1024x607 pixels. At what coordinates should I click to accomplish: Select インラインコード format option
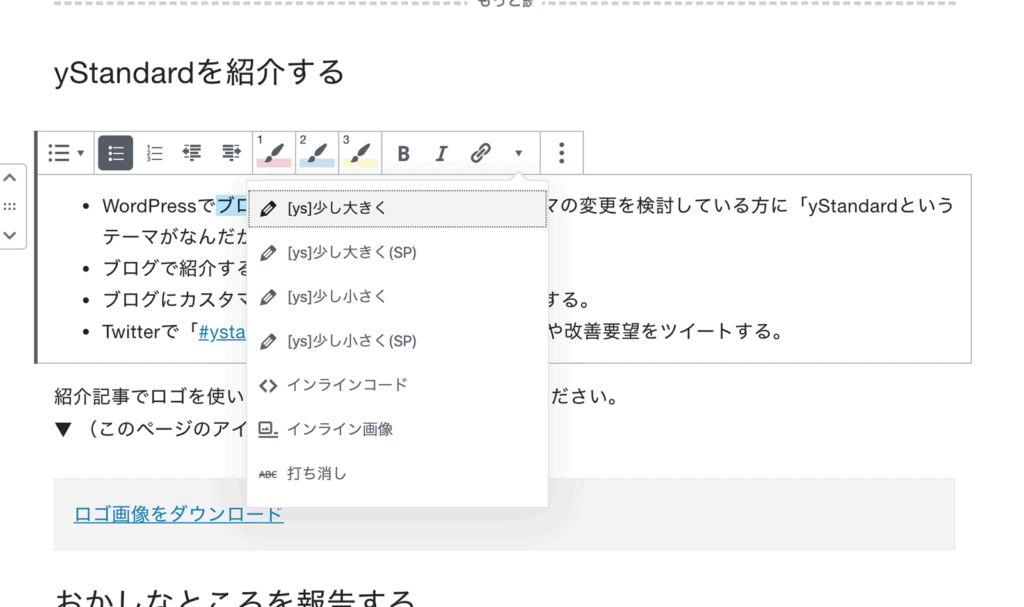(397, 385)
